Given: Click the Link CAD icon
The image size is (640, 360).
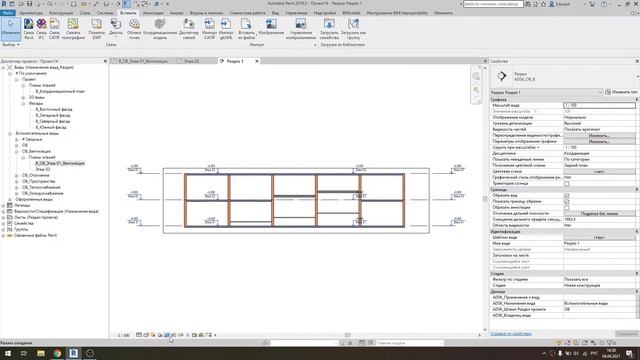Looking at the screenshot, I should [x=54, y=29].
